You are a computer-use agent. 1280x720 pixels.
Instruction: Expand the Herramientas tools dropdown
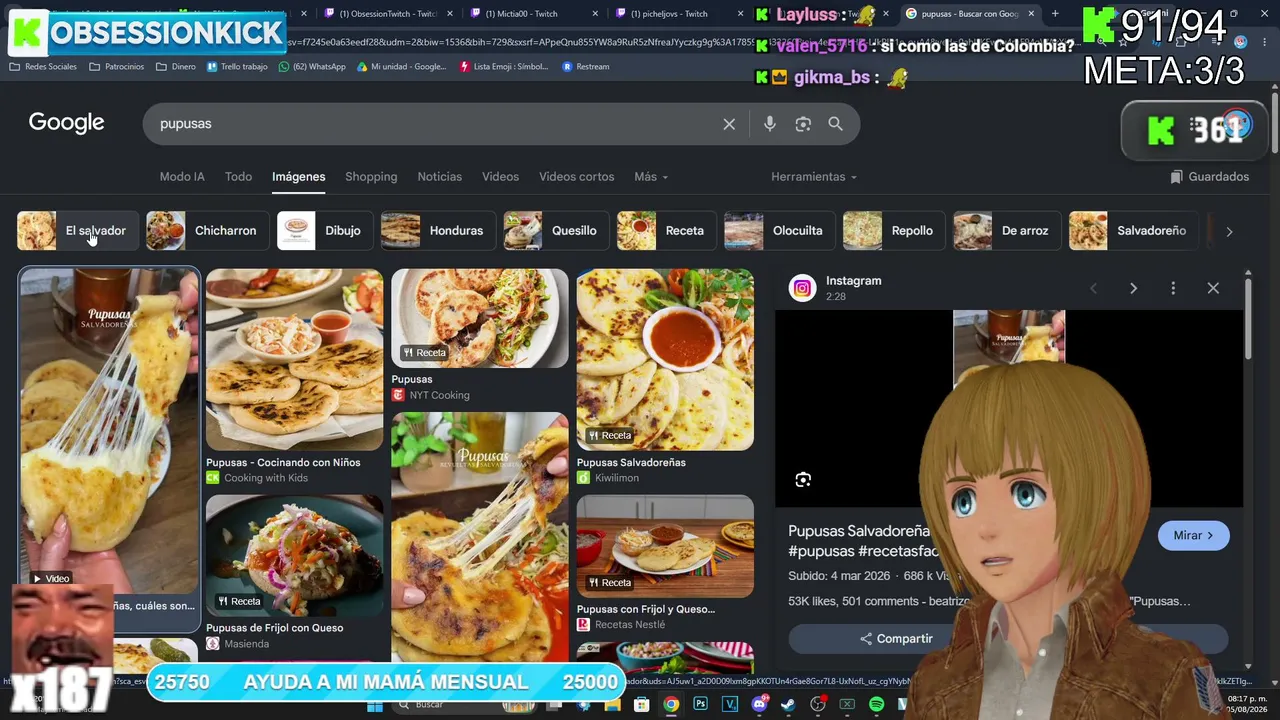pyautogui.click(x=814, y=177)
